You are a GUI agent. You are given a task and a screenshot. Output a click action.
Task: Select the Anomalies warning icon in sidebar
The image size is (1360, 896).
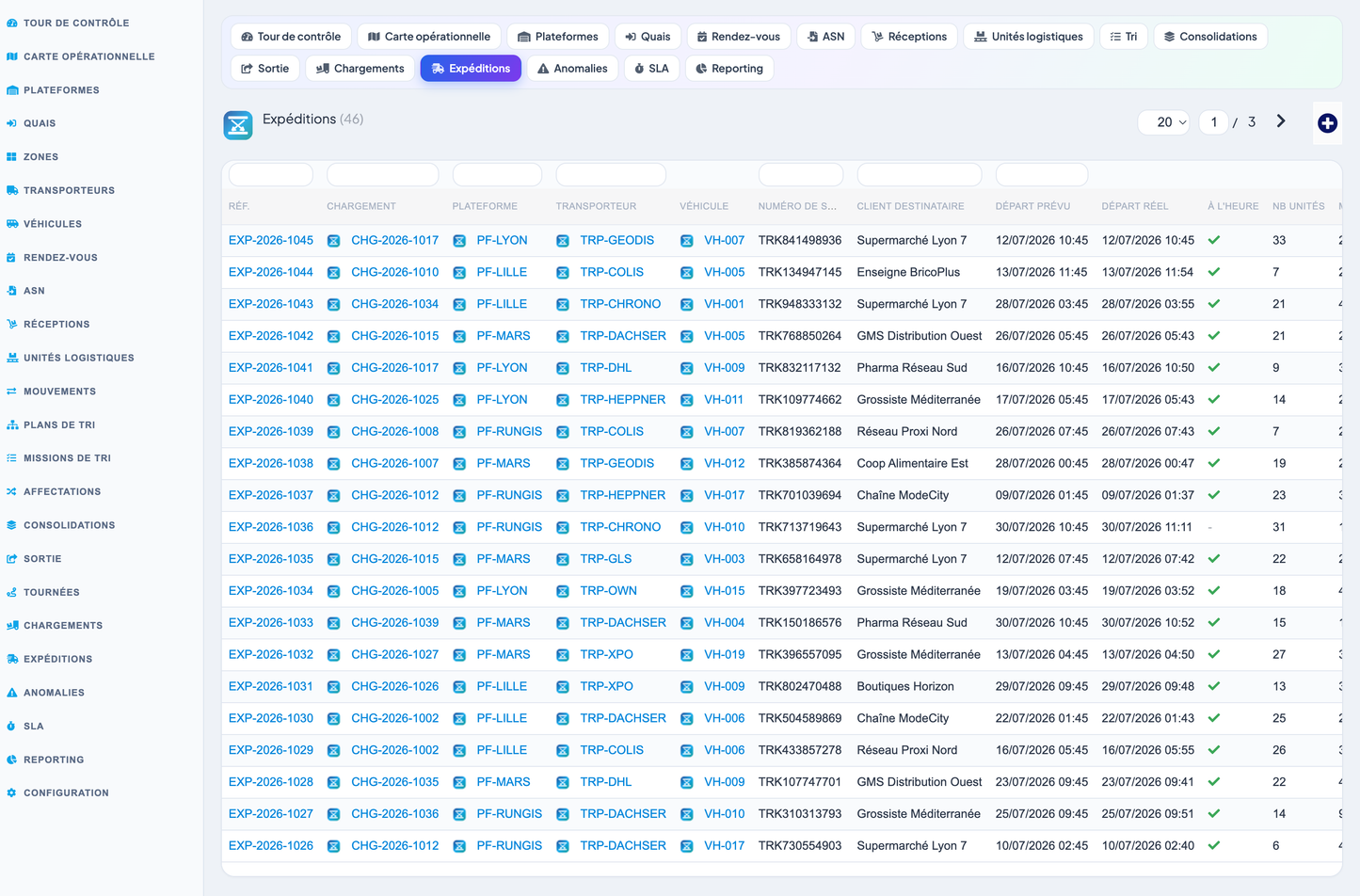coord(12,693)
